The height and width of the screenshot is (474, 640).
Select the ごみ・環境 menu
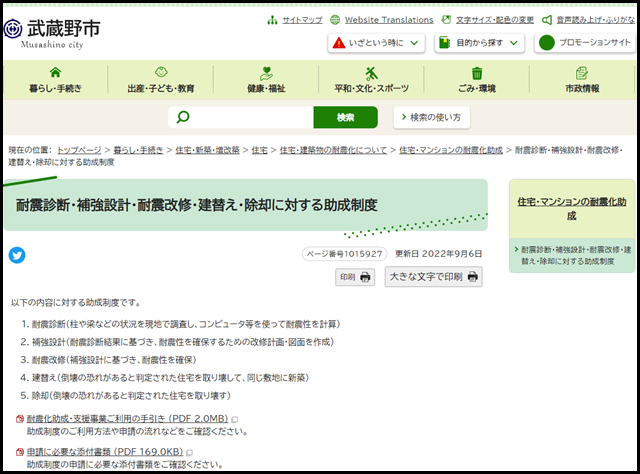(x=477, y=79)
